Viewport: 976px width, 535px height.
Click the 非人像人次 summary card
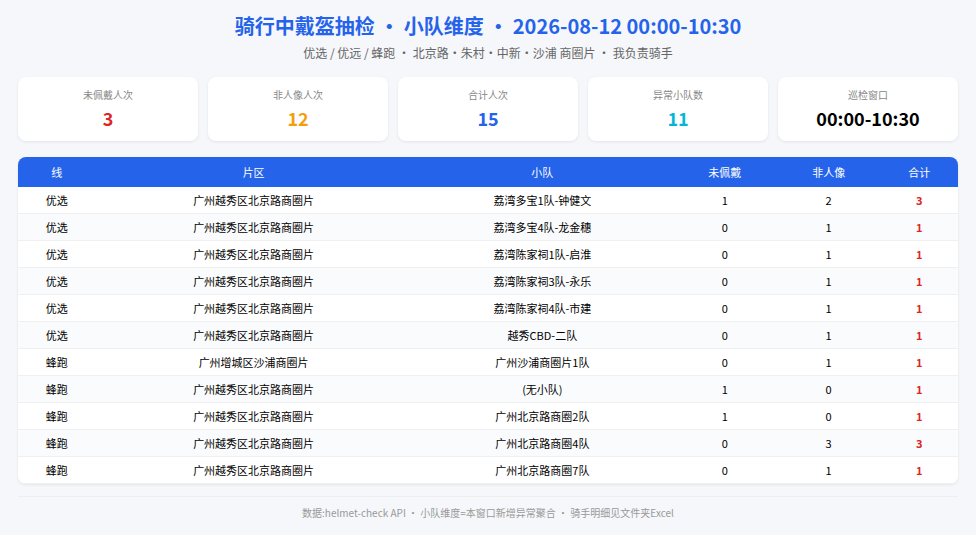[x=298, y=109]
